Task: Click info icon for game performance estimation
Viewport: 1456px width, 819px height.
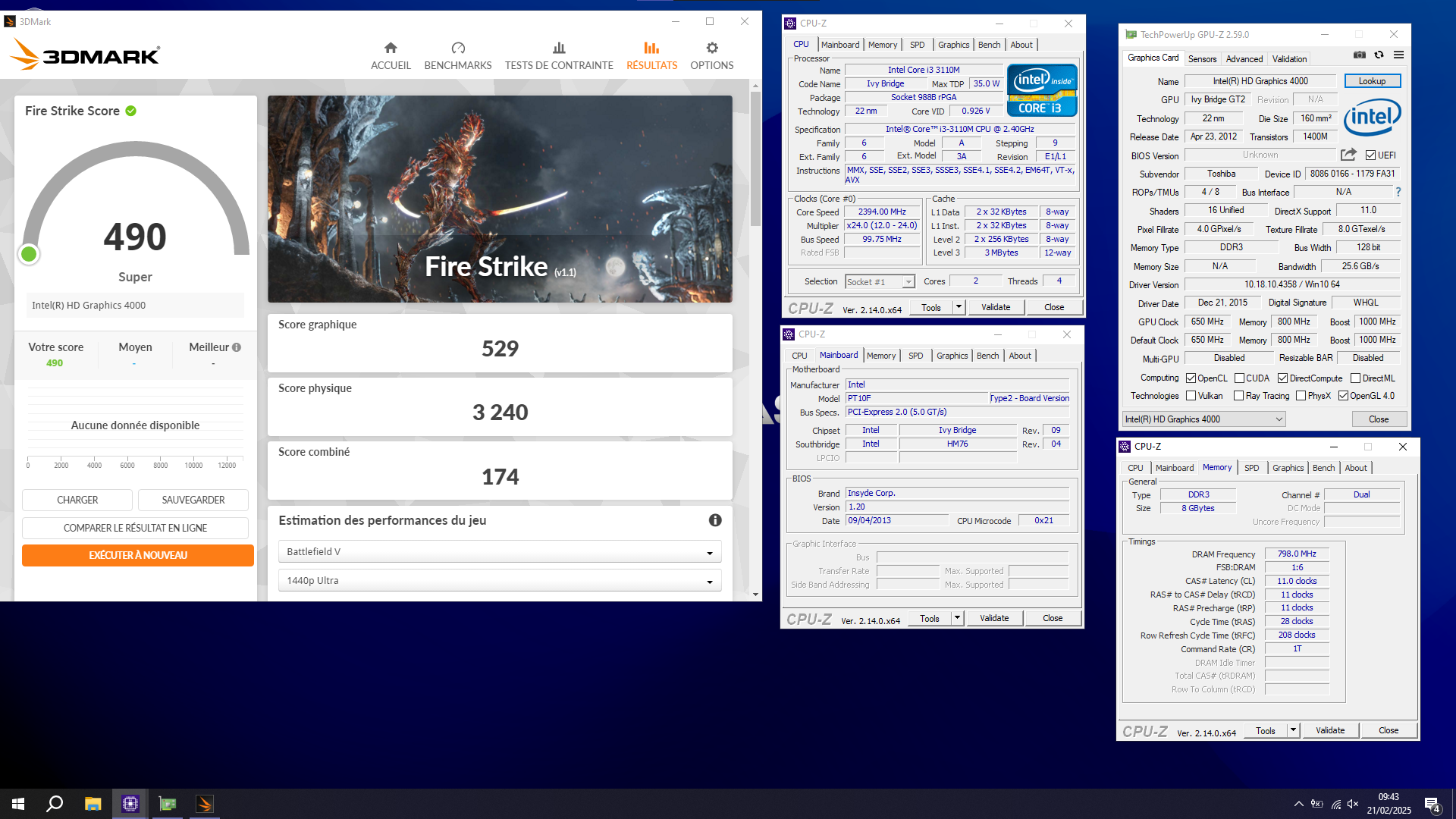Action: tap(715, 520)
